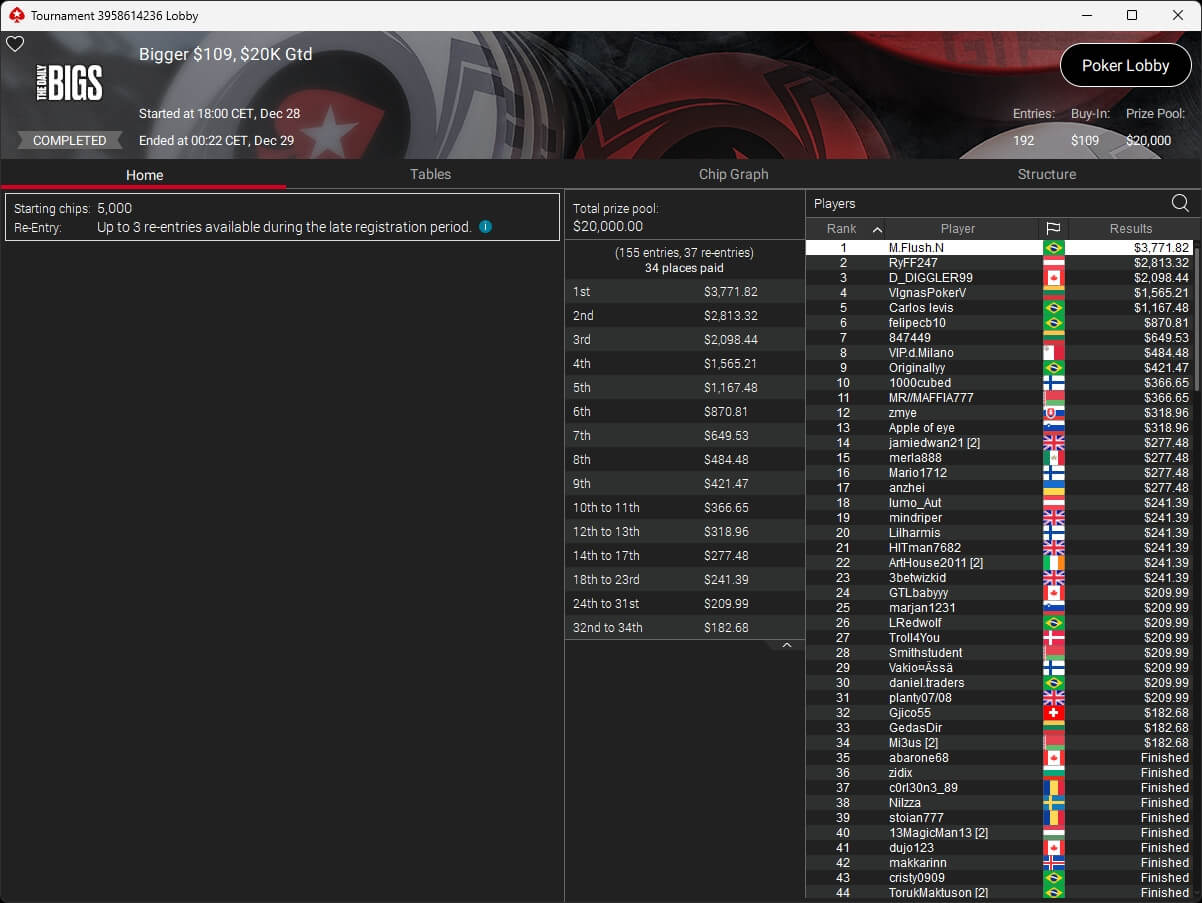This screenshot has width=1202, height=903.
Task: Sort by Results column header
Action: 1130,229
